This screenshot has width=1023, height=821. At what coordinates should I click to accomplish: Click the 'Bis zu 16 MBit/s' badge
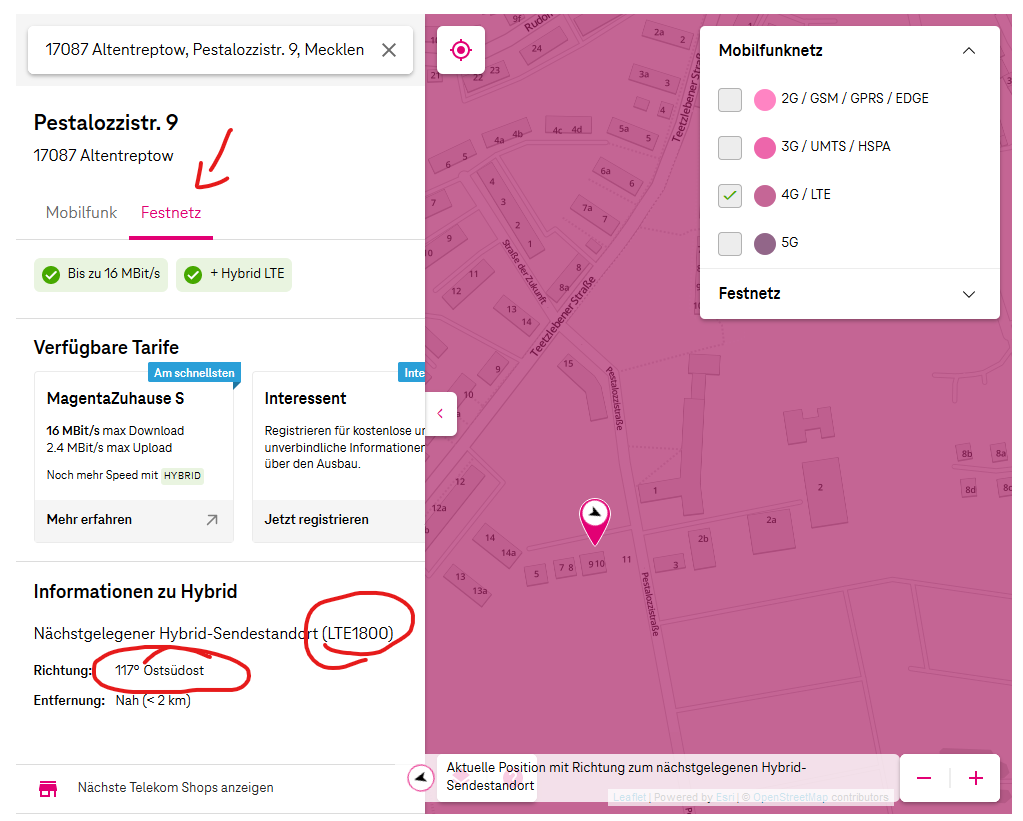101,274
